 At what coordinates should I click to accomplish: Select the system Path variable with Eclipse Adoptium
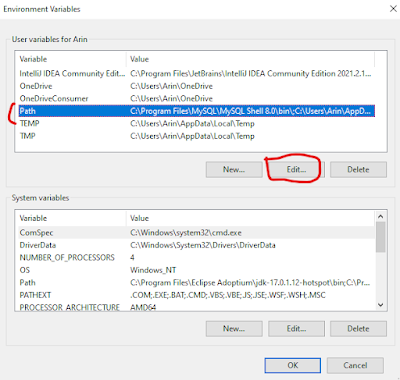click(x=197, y=283)
